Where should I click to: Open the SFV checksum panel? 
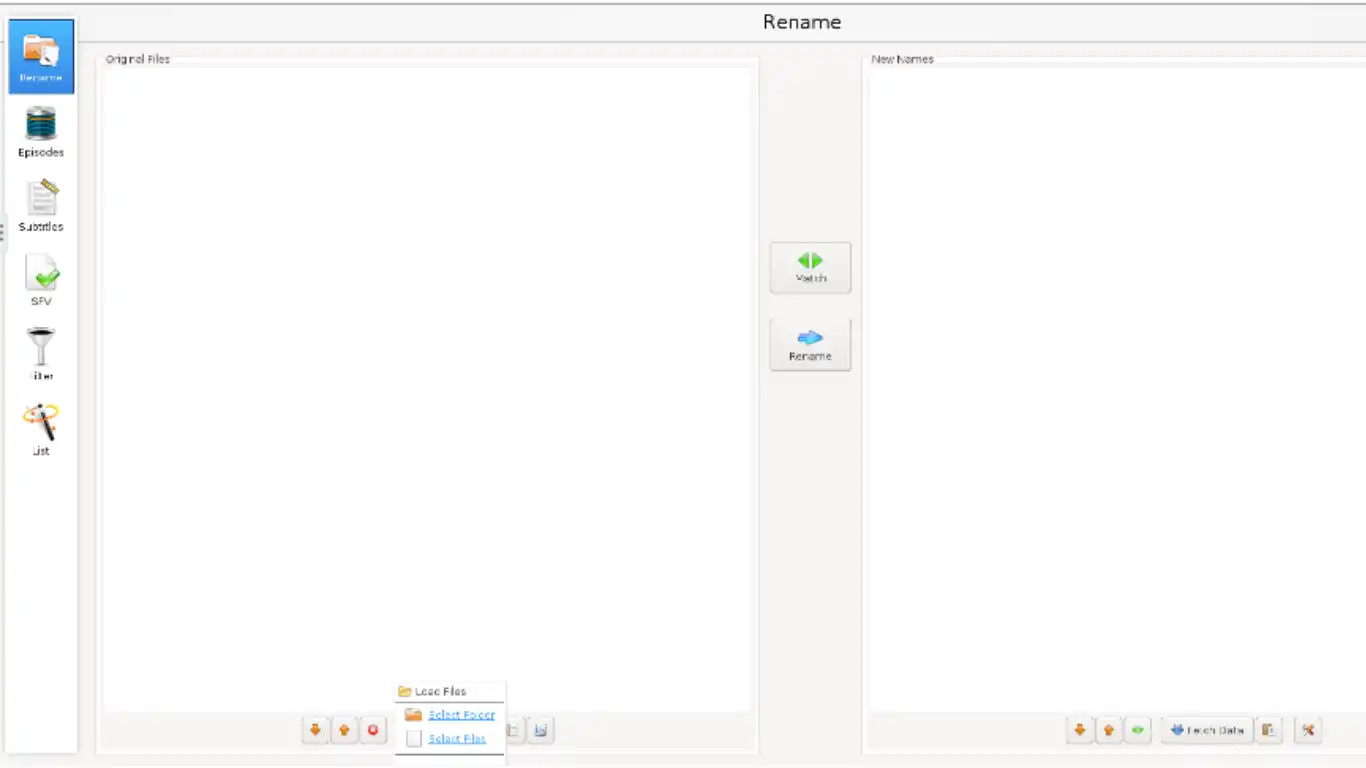[41, 280]
